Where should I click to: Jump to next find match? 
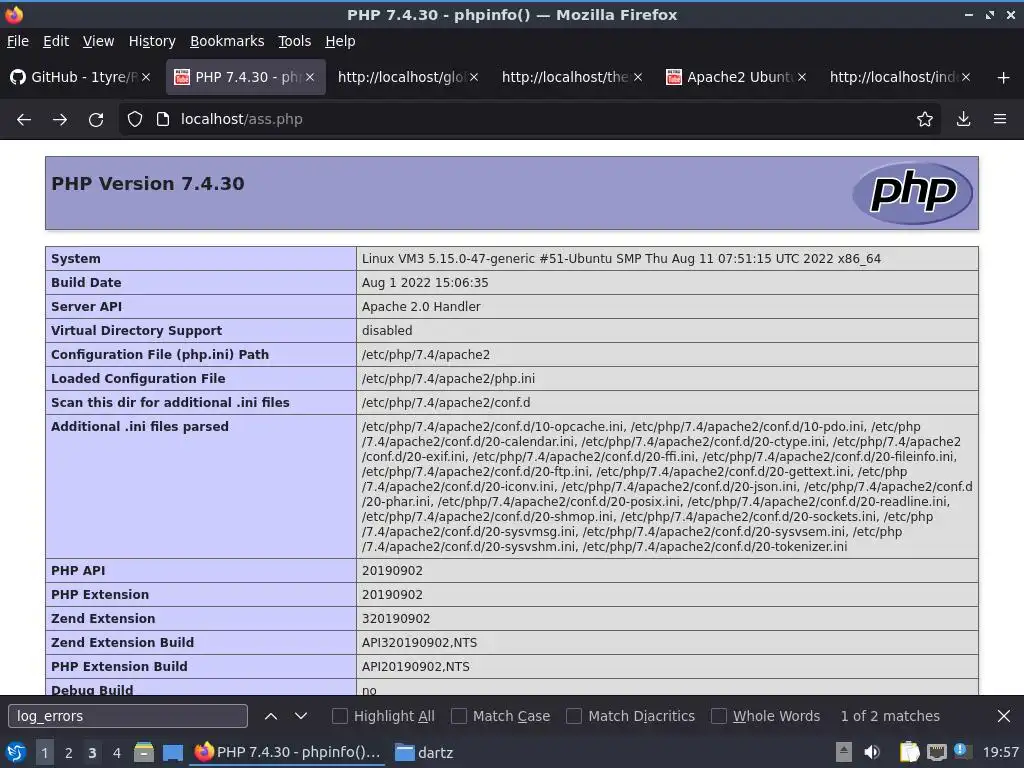coord(300,716)
